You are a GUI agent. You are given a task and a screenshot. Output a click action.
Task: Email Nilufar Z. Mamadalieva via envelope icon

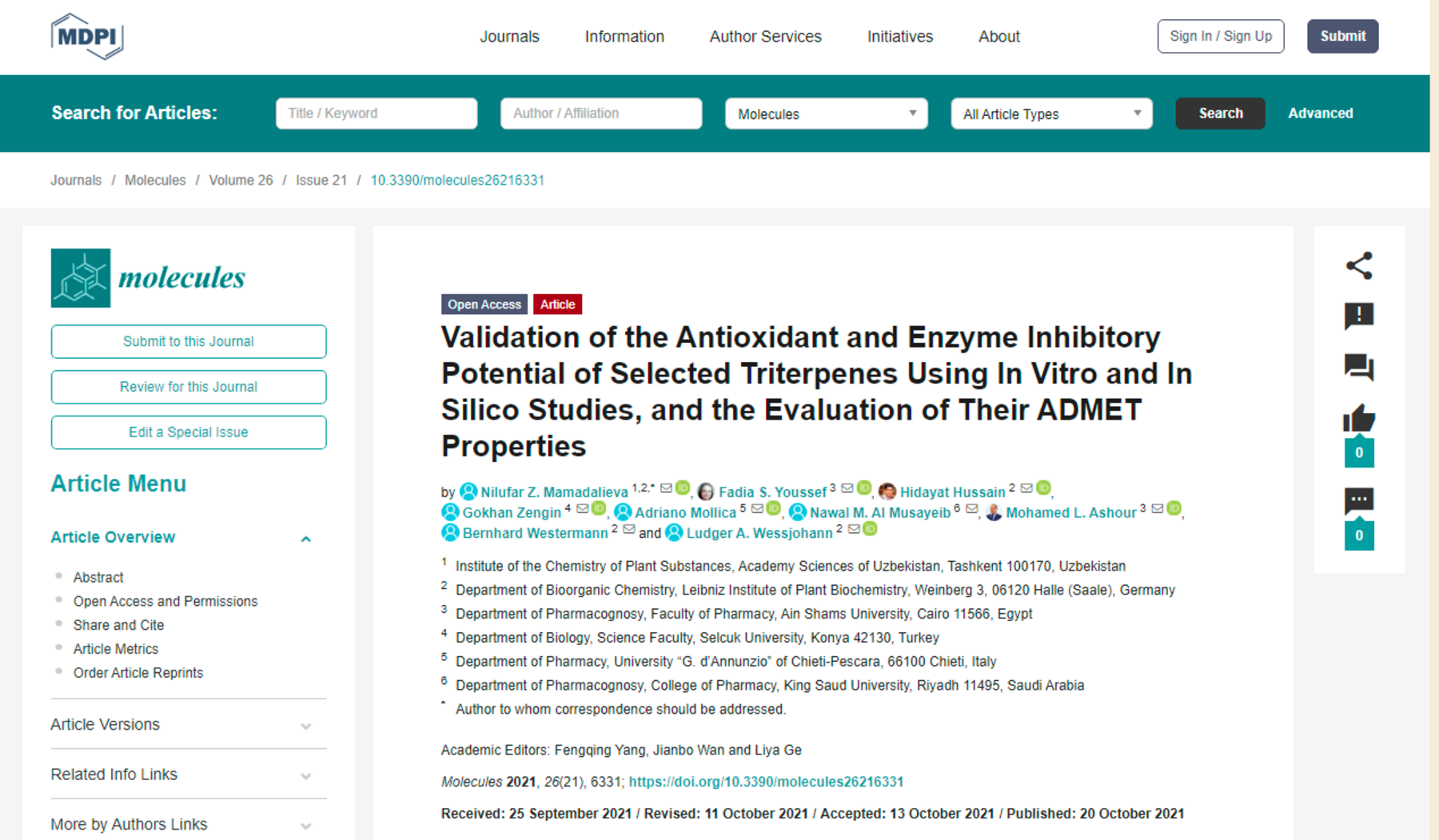point(666,488)
